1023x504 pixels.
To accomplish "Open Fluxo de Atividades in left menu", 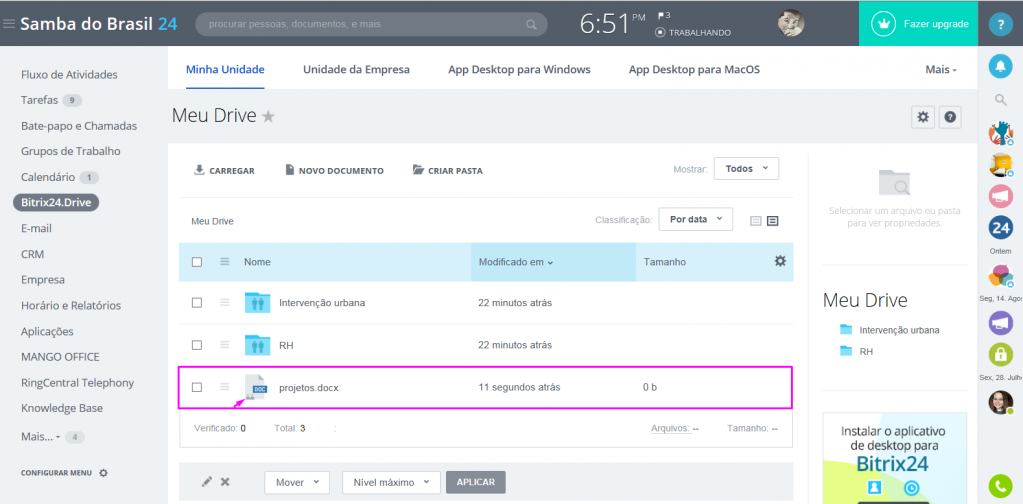I will (x=69, y=75).
